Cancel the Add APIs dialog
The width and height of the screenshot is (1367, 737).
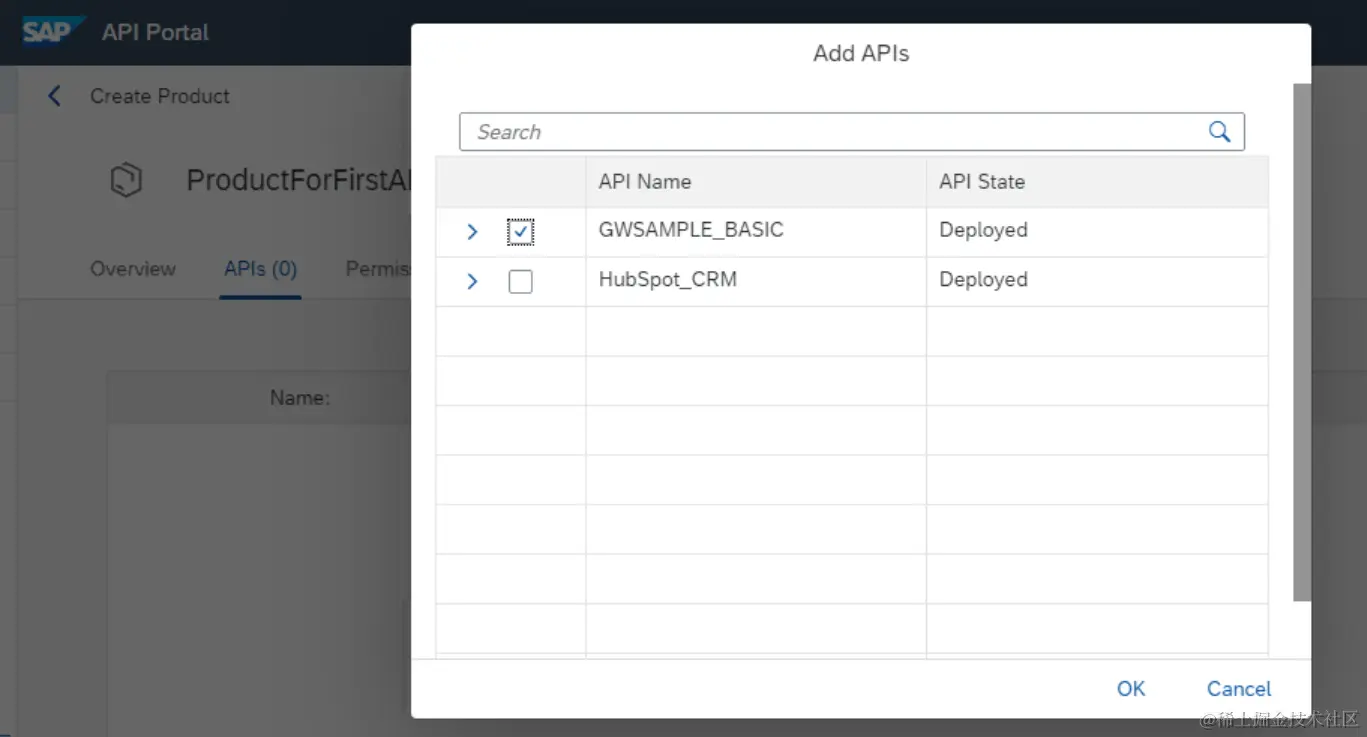pos(1238,688)
